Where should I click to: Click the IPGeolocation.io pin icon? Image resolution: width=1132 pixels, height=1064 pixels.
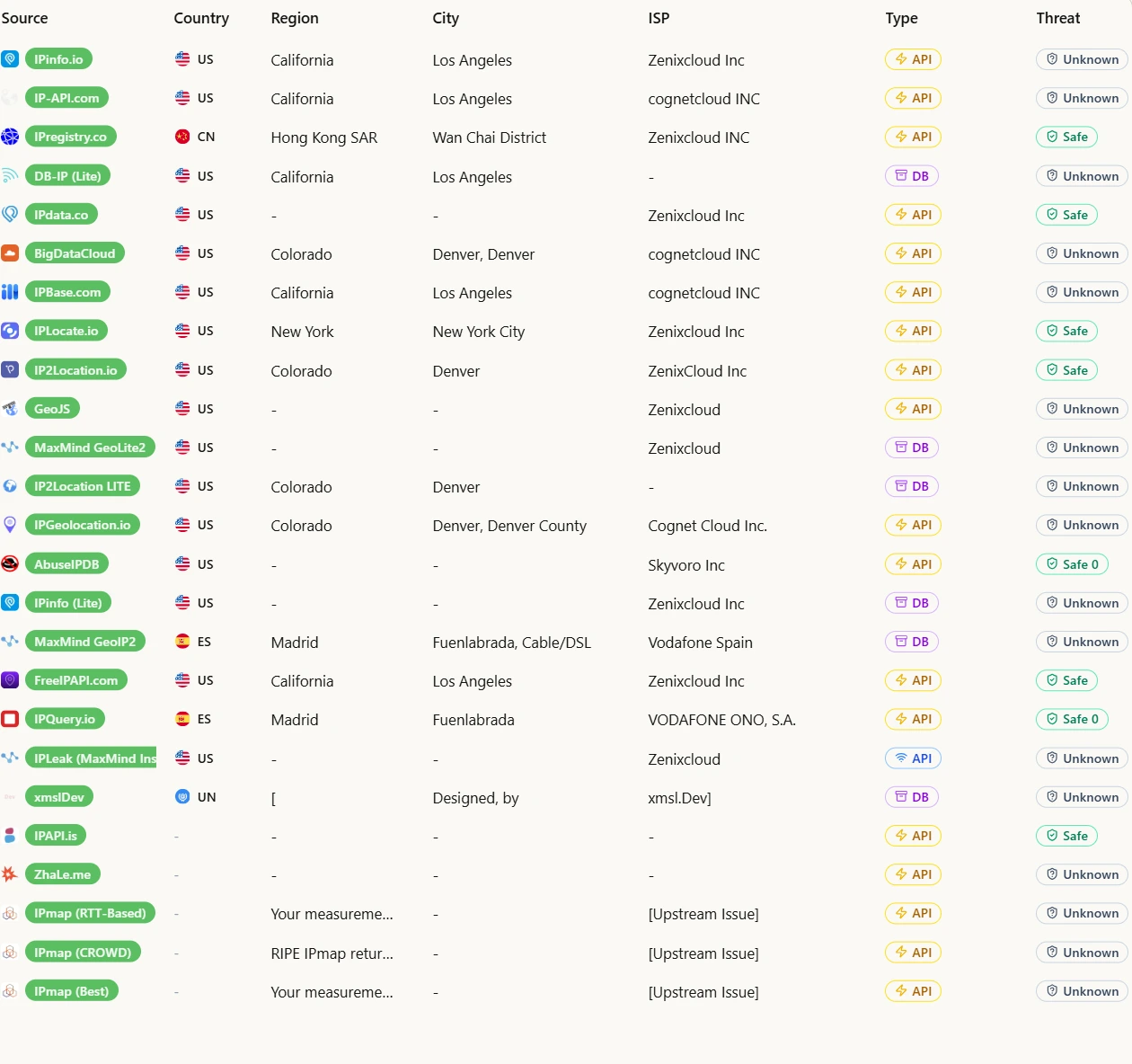(x=10, y=525)
